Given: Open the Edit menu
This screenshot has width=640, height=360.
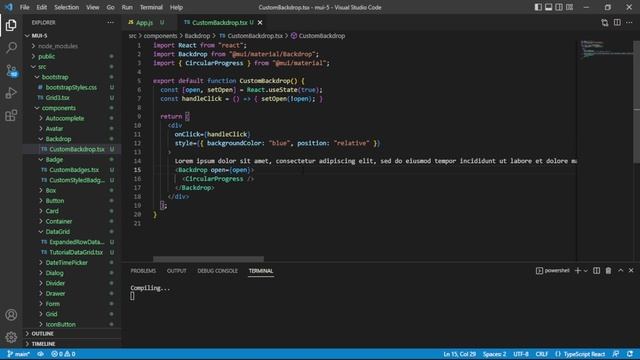Looking at the screenshot, I should tap(41, 7).
